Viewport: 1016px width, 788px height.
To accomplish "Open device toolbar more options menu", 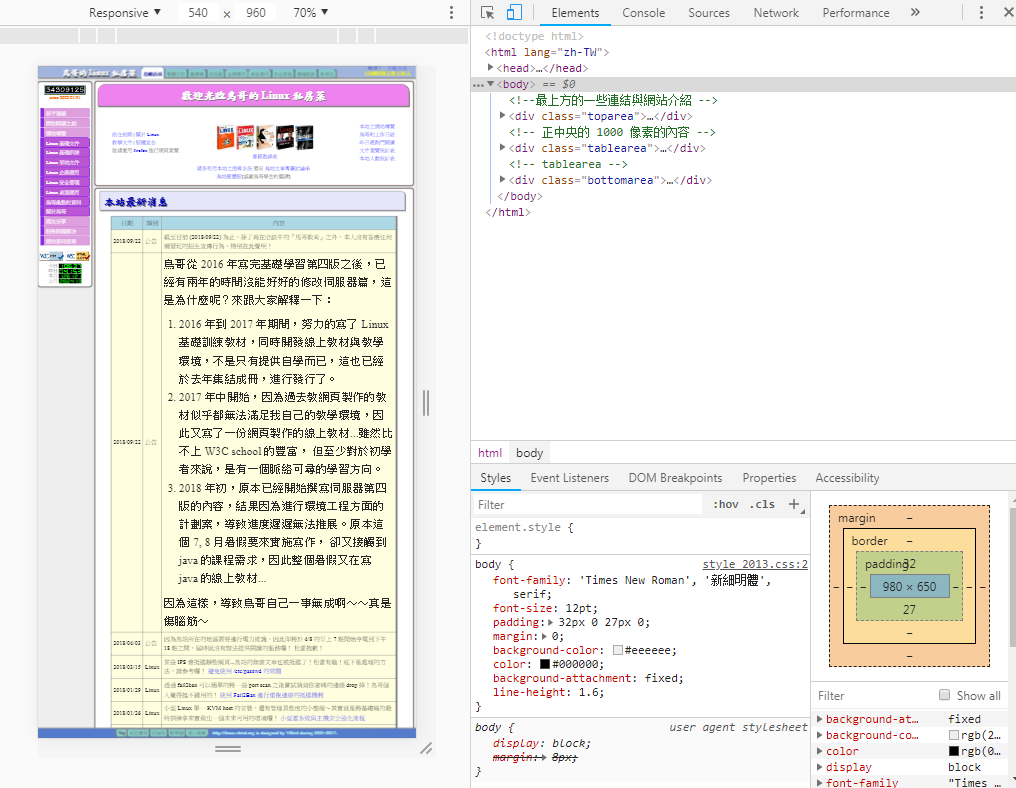I will [x=451, y=13].
